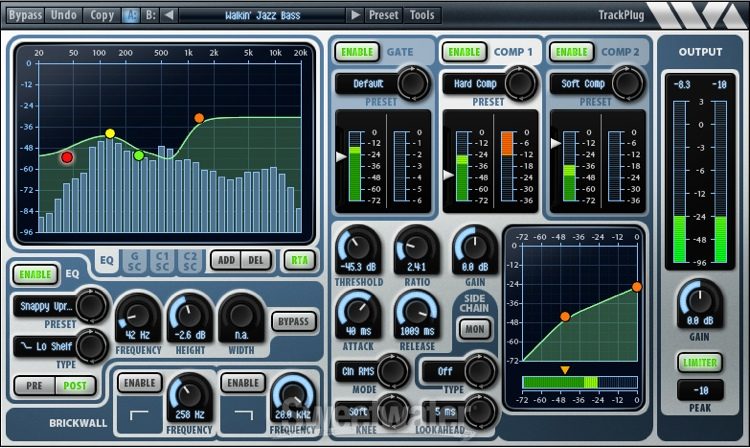This screenshot has height=448, width=750.
Task: Select the yellow EQ band point
Action: [110, 133]
